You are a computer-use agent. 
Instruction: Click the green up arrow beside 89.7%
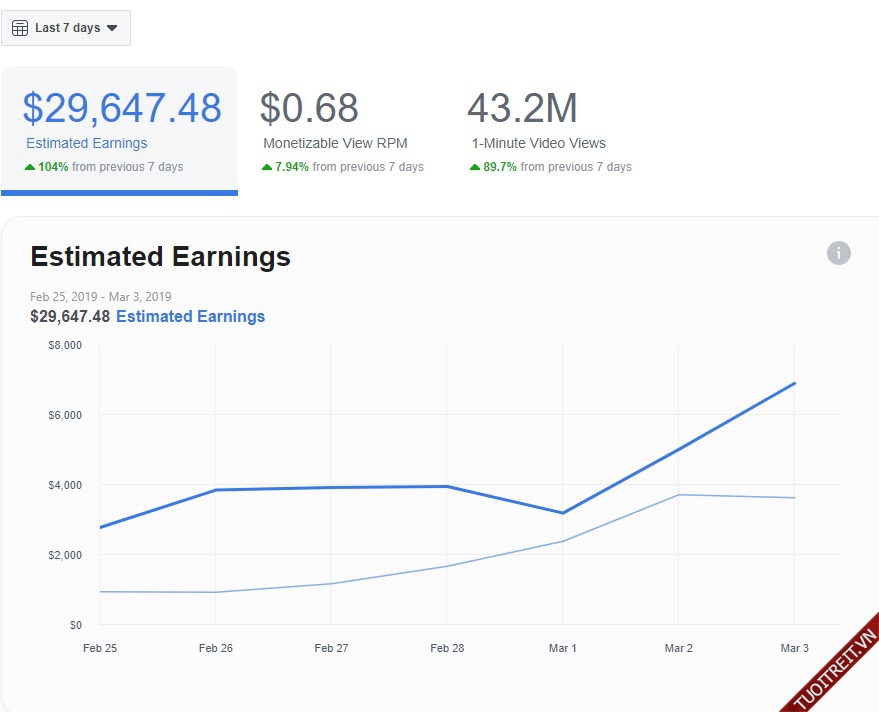(475, 167)
